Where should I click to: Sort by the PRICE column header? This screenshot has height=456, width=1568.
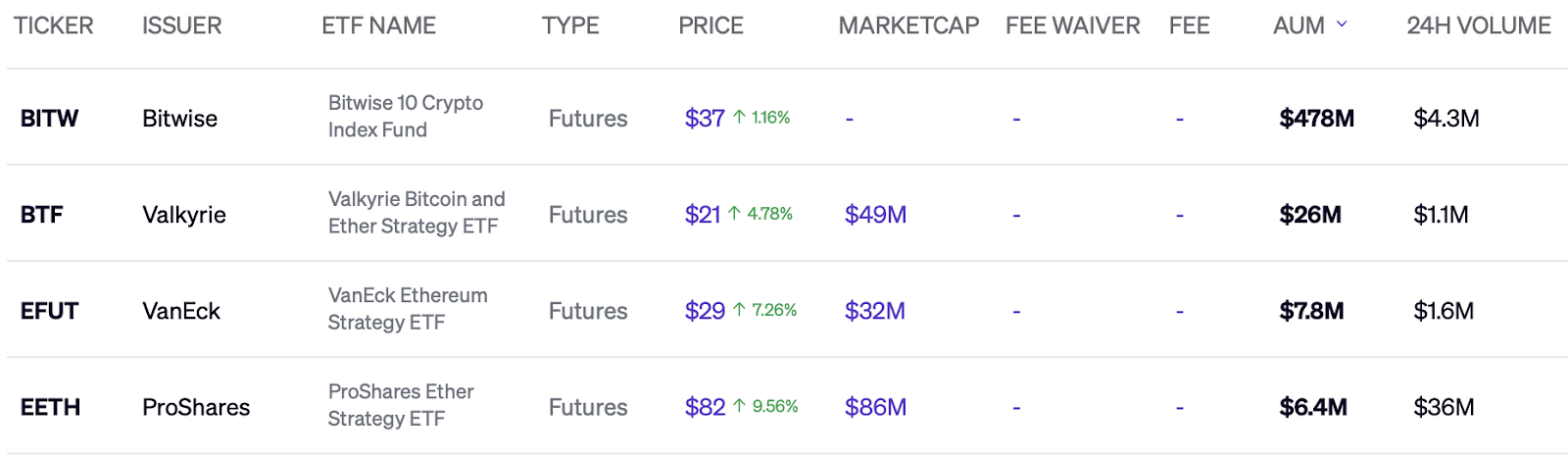[710, 25]
